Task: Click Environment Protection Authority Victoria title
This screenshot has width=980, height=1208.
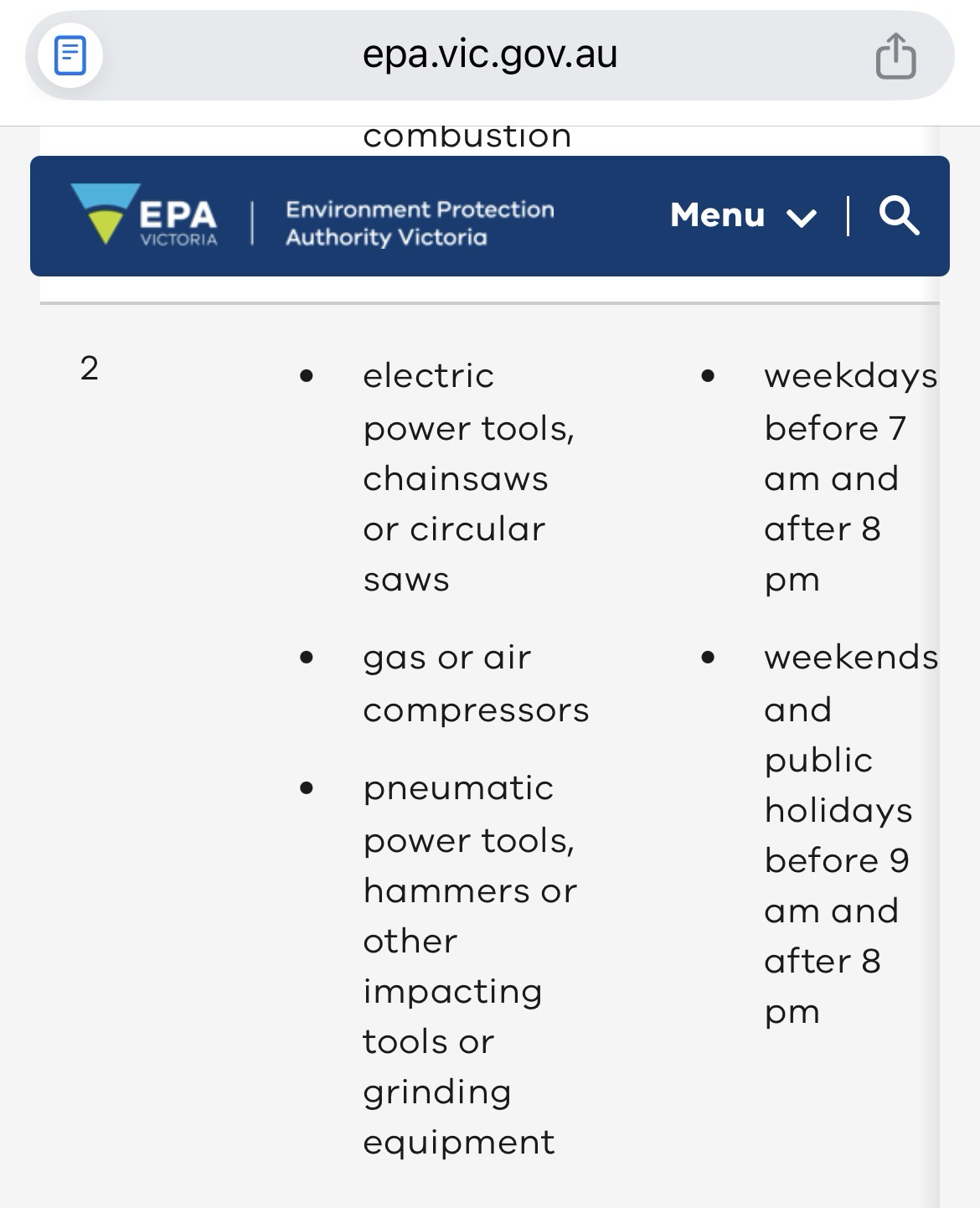Action: [420, 223]
